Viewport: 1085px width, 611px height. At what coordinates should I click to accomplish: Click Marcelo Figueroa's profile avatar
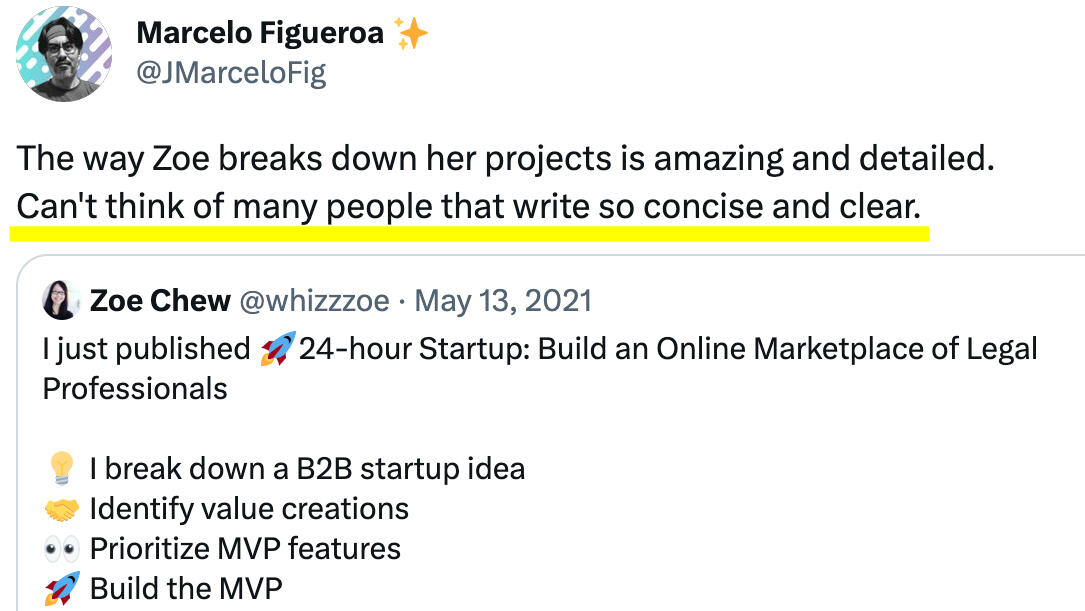point(65,54)
